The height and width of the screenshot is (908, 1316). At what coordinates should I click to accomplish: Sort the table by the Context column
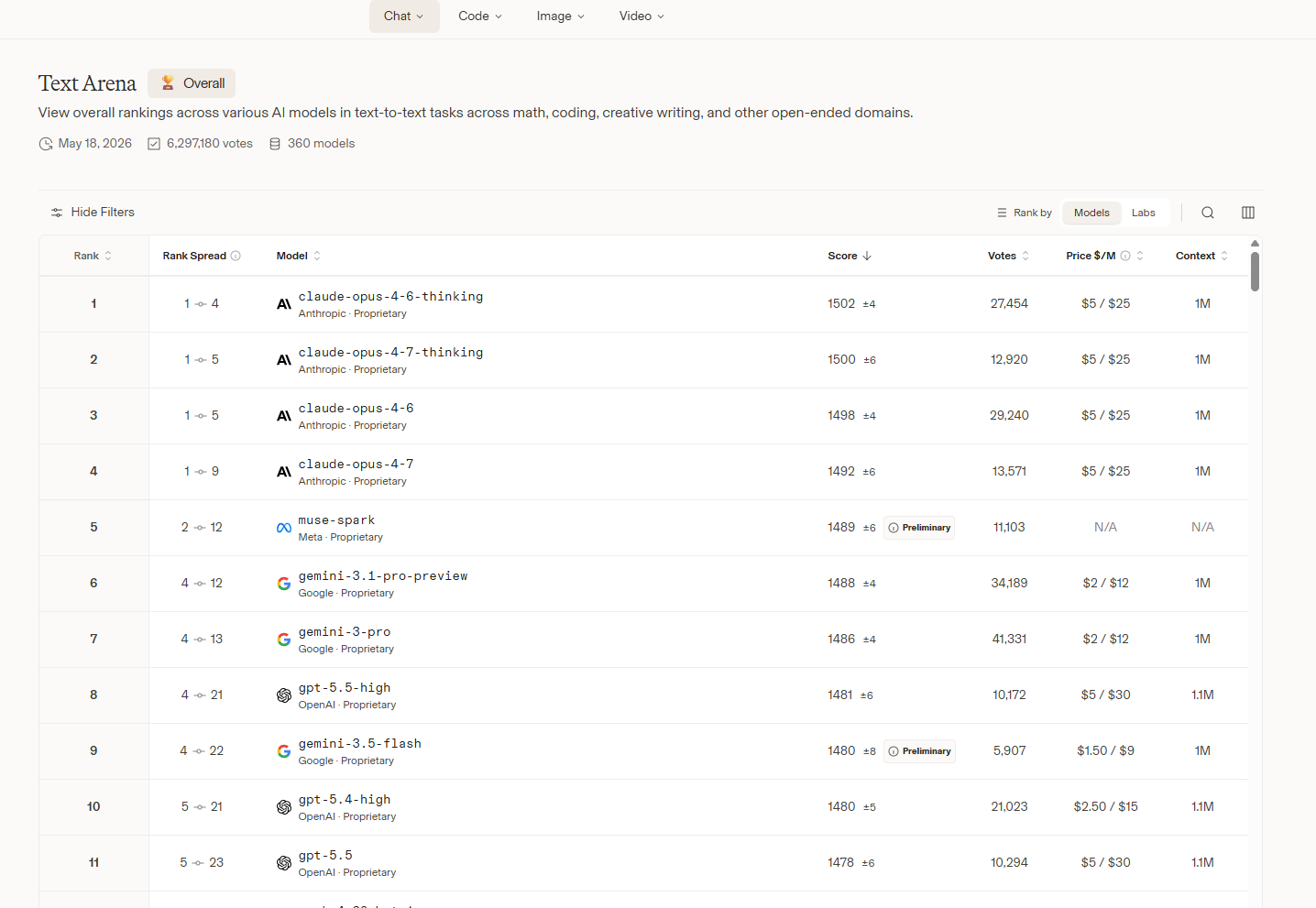(1202, 256)
